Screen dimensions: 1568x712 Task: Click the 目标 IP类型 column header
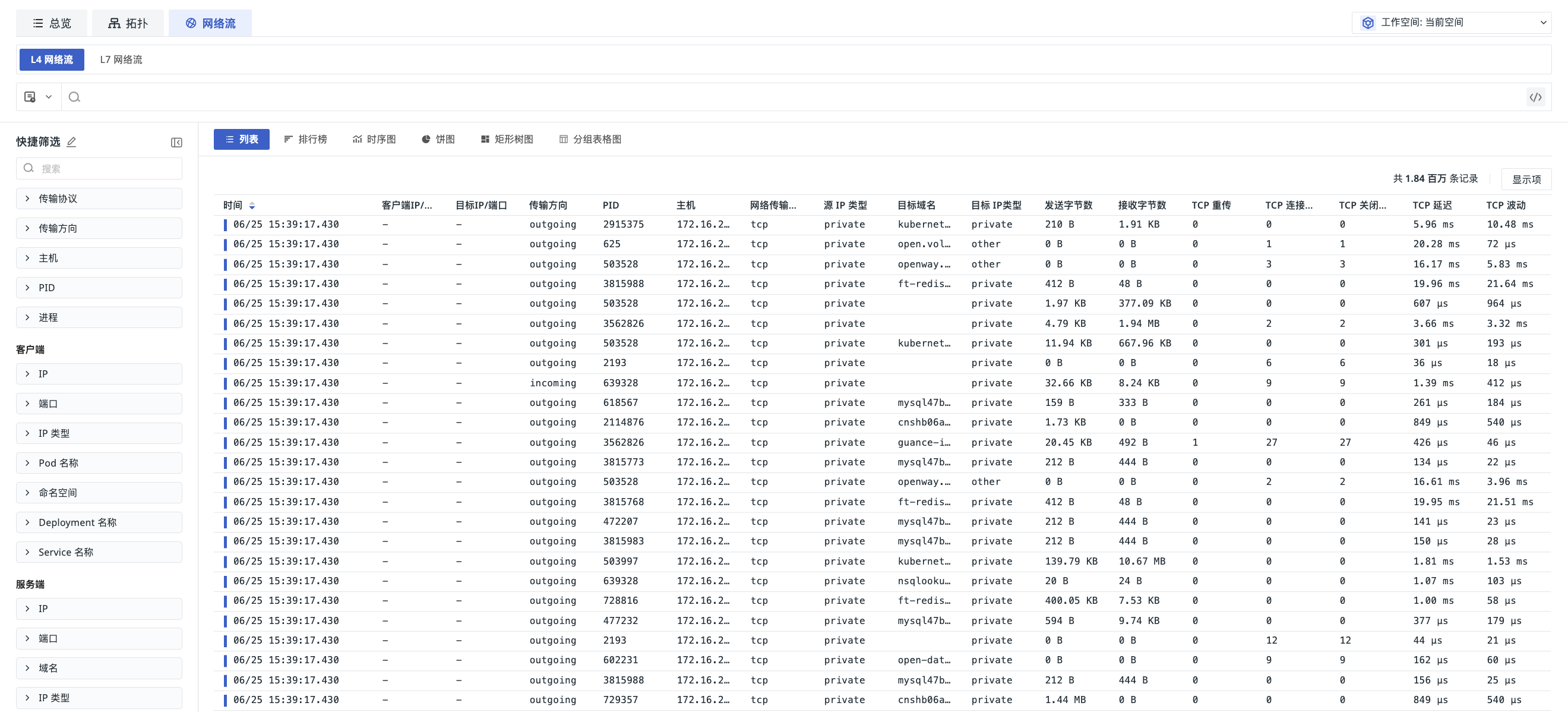click(996, 205)
